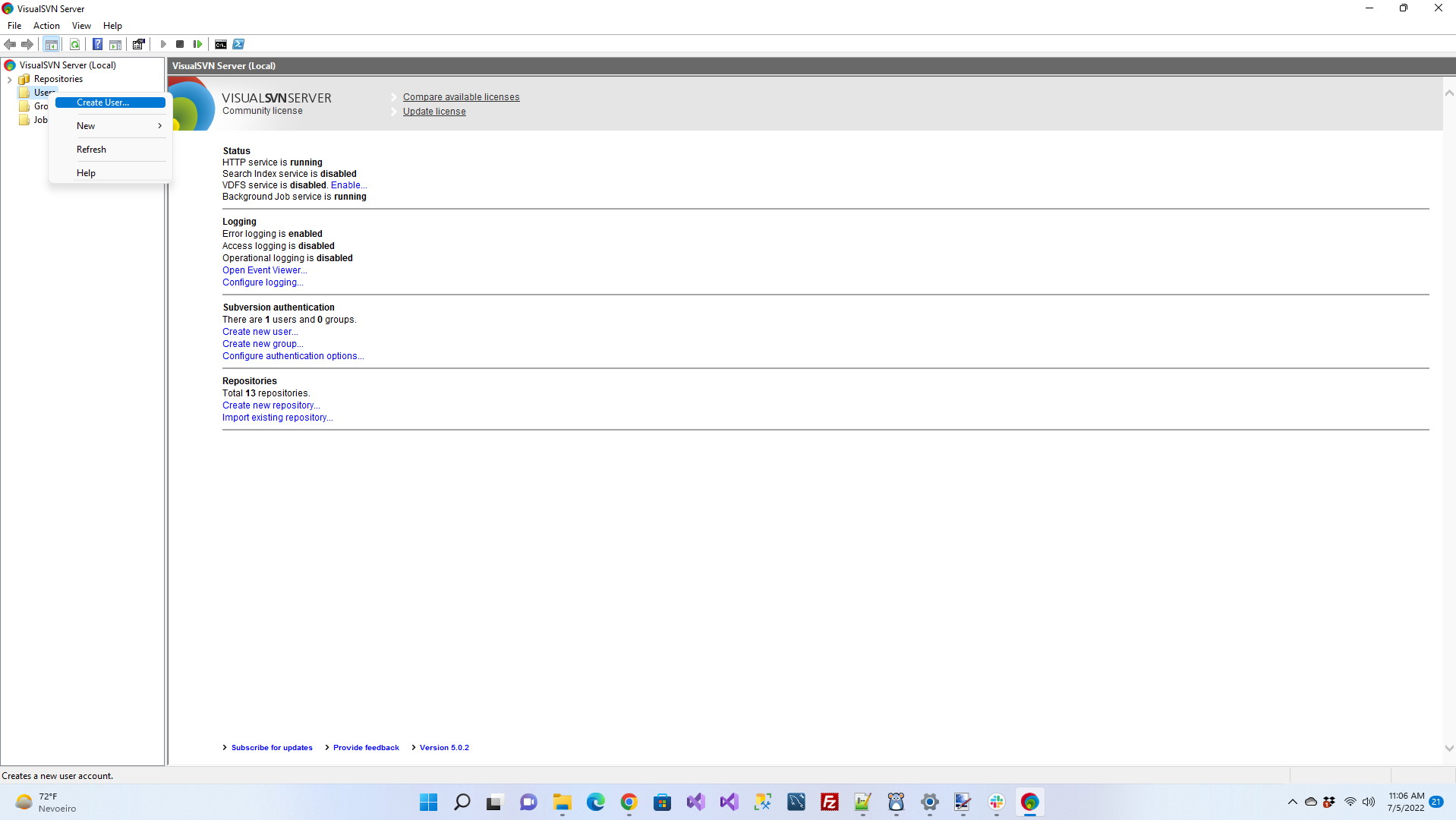1456x820 pixels.
Task: Click the Create new repository link
Action: (270, 405)
